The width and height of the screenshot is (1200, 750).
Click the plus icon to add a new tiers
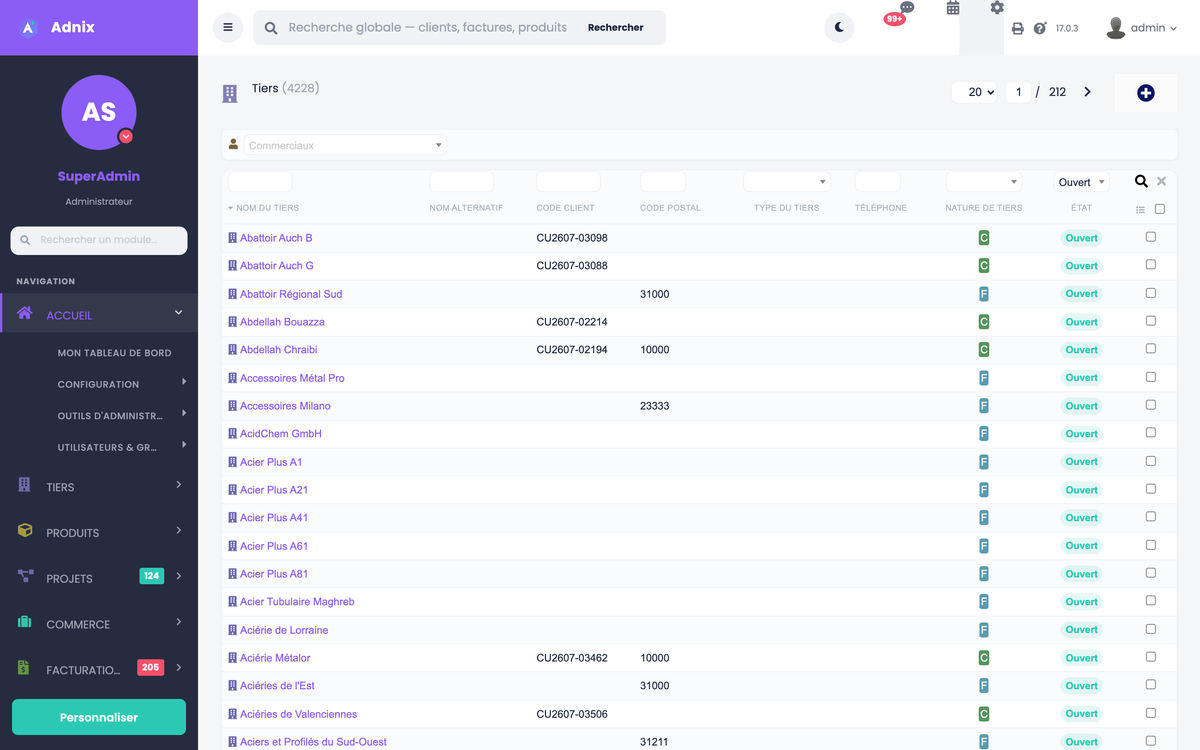click(x=1146, y=93)
